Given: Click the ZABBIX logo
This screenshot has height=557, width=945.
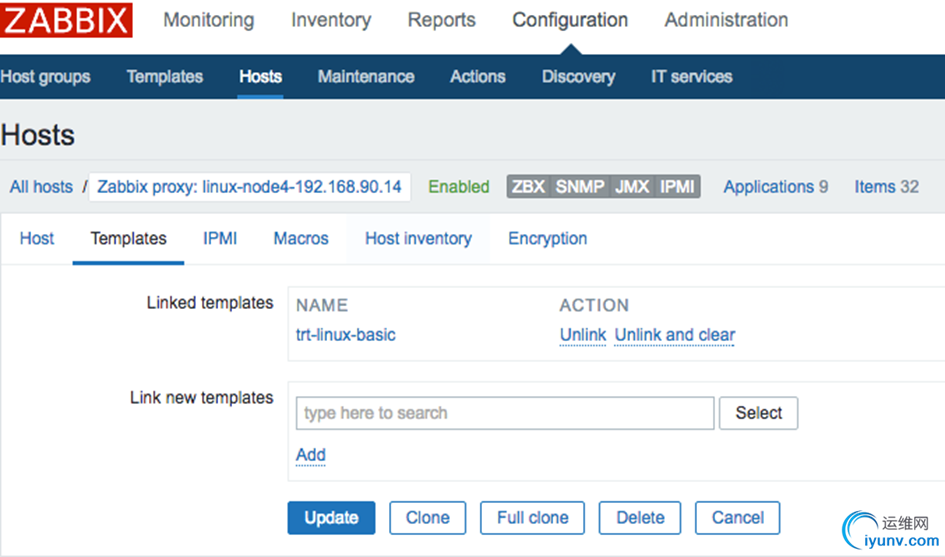Looking at the screenshot, I should (66, 20).
